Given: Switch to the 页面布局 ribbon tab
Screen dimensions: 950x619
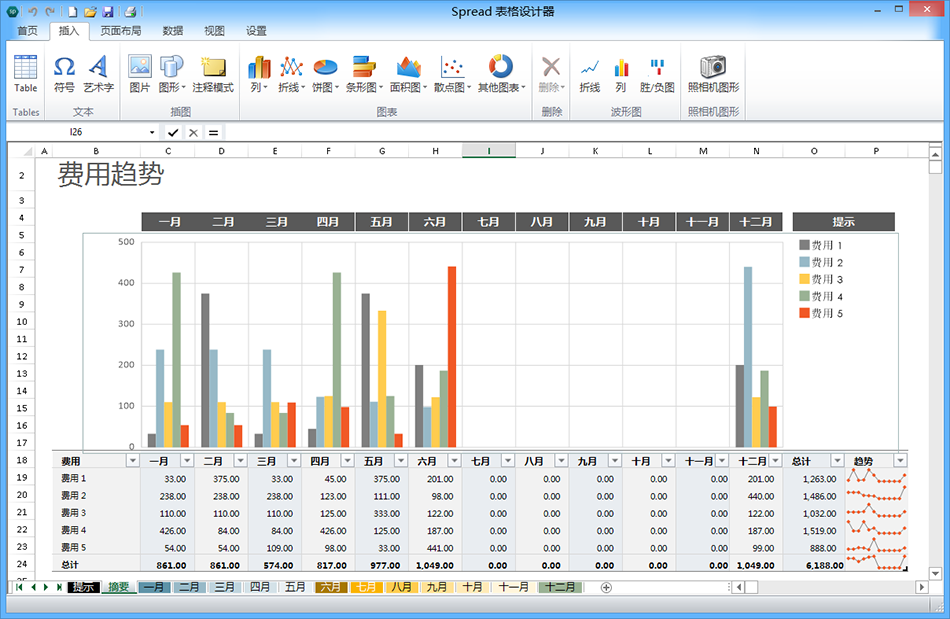Looking at the screenshot, I should (x=121, y=31).
